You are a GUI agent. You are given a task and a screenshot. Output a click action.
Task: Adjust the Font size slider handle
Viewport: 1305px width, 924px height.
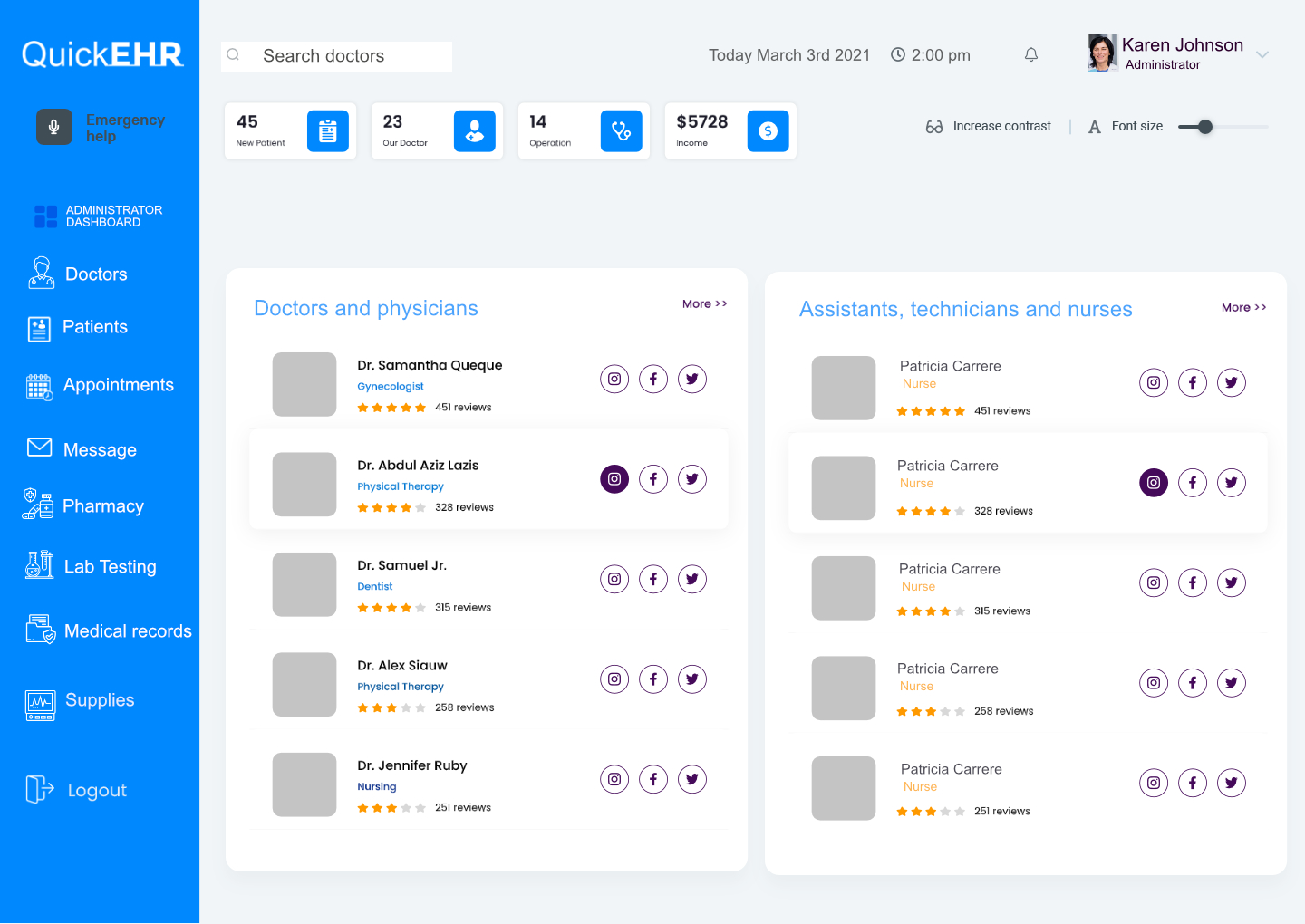coord(1204,127)
